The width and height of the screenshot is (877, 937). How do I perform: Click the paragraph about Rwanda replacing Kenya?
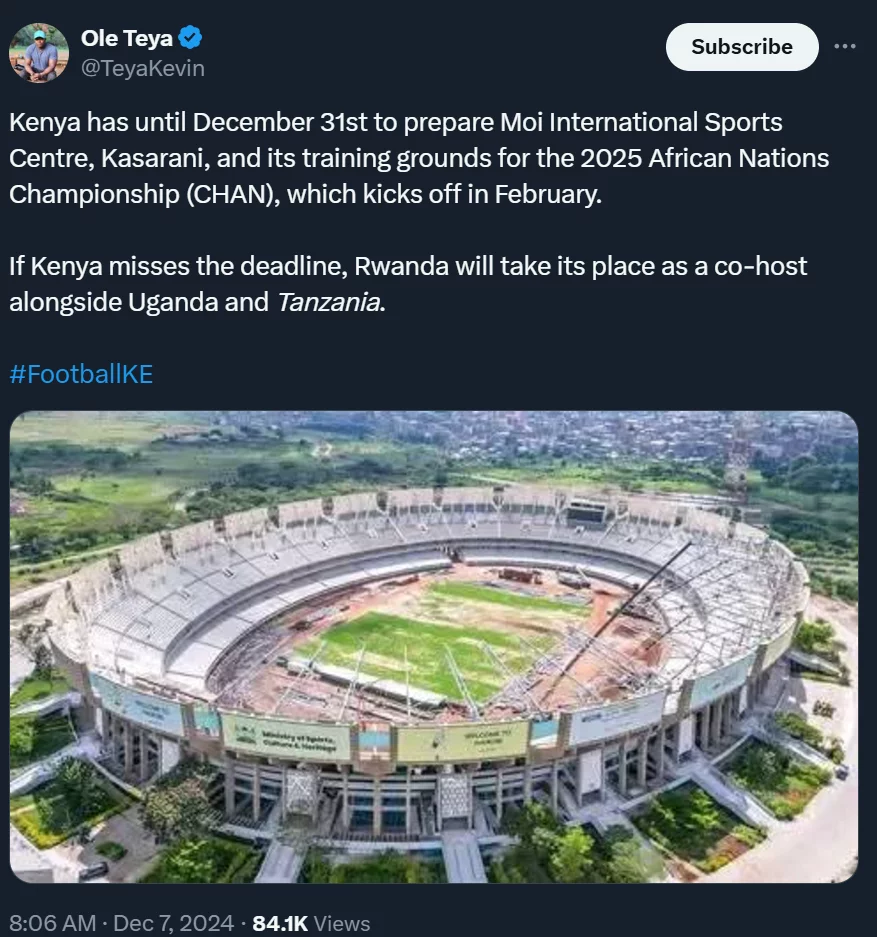click(x=408, y=284)
